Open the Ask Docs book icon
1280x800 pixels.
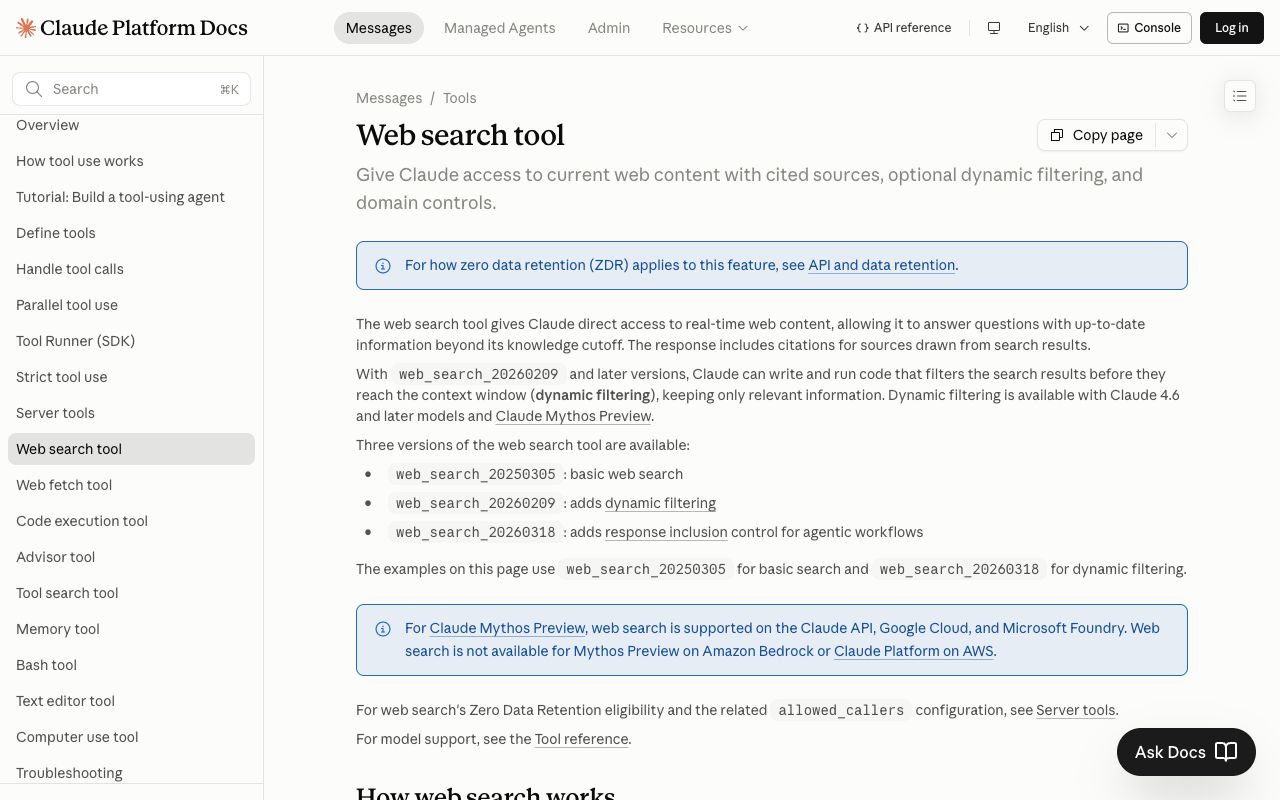pyautogui.click(x=1226, y=752)
